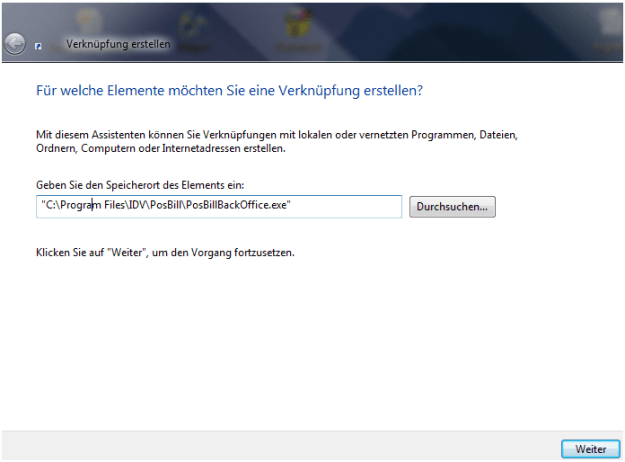This screenshot has height=462, width=625.
Task: Click the paragraph starting 'Mit diesem Assistenten'
Action: coord(277,142)
